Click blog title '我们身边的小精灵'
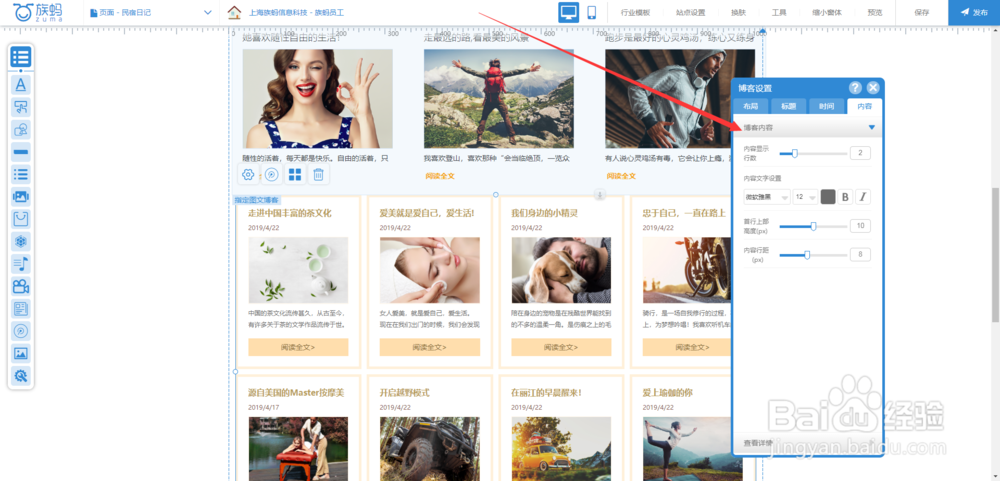The width and height of the screenshot is (1000, 481). [545, 213]
